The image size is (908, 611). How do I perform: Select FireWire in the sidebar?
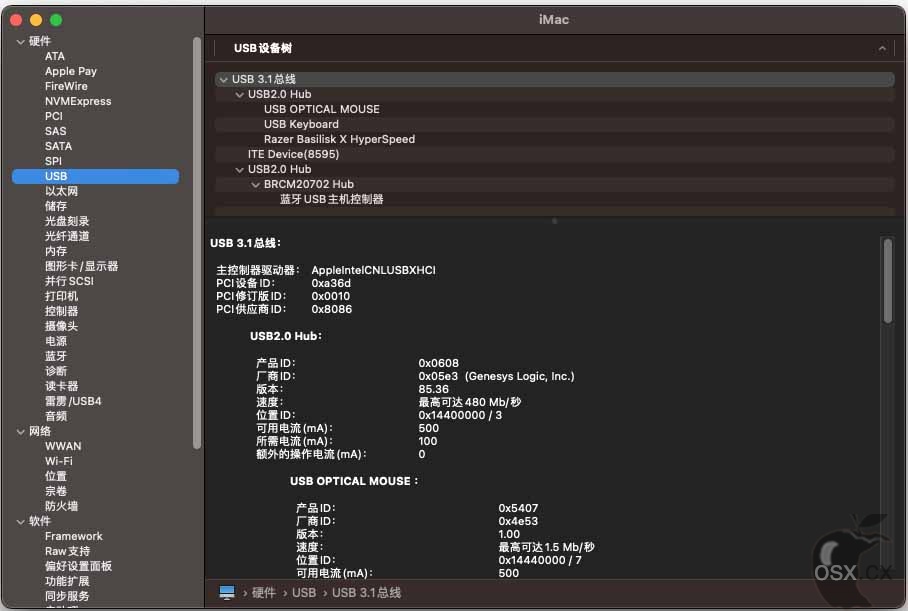(x=66, y=86)
